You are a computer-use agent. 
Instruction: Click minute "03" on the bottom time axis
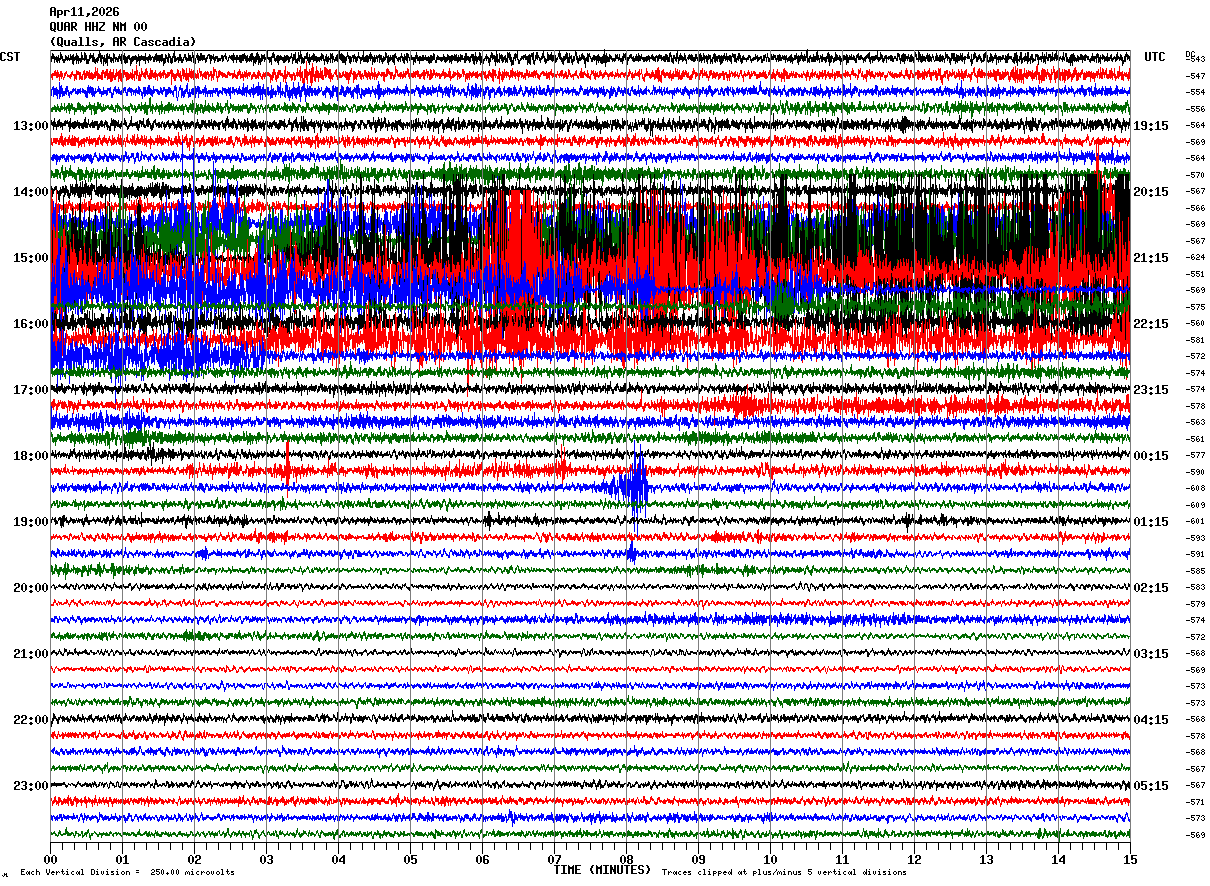tap(266, 859)
